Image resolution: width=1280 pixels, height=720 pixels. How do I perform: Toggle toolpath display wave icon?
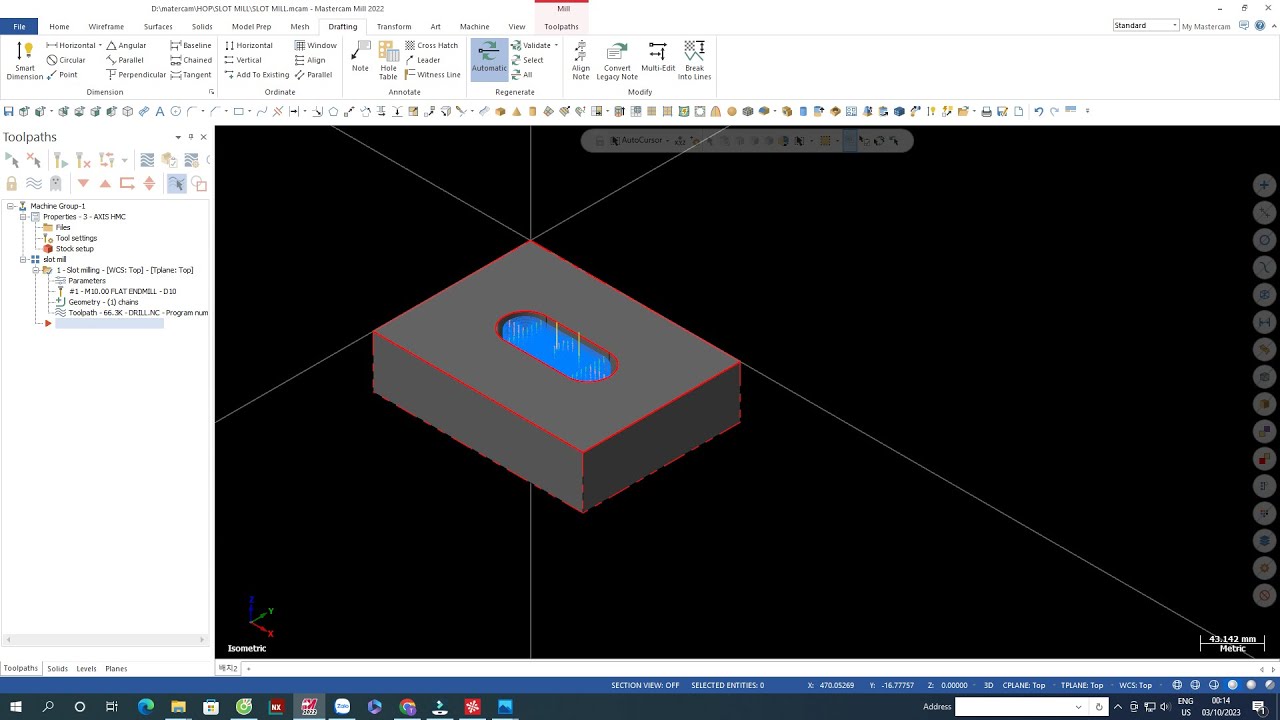tap(33, 183)
